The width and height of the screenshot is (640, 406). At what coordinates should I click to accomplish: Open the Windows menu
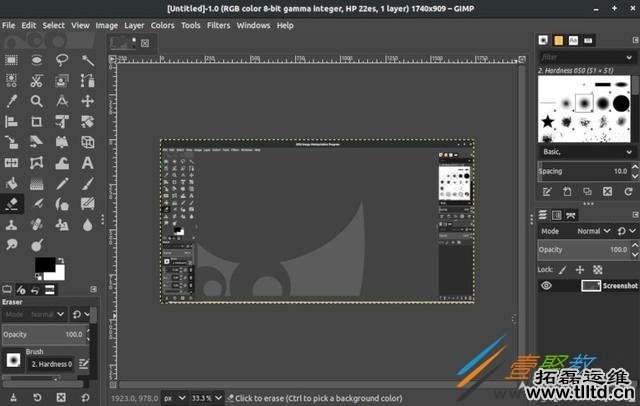(253, 25)
